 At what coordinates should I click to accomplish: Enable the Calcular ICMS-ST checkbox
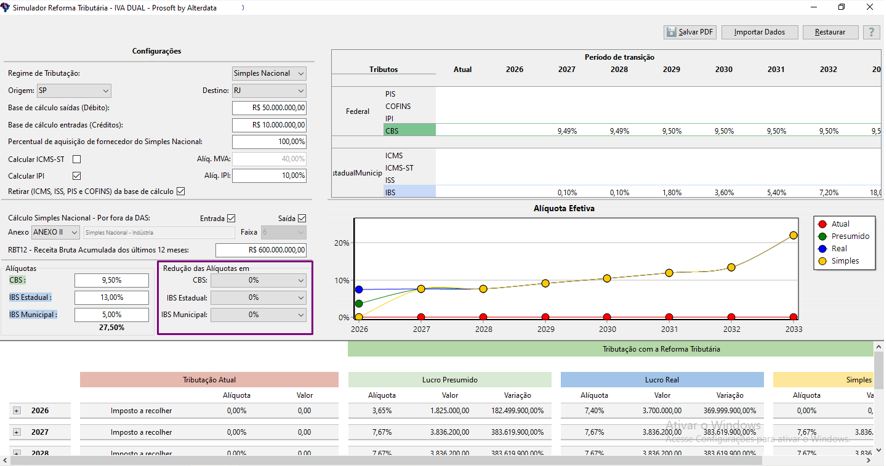click(77, 159)
